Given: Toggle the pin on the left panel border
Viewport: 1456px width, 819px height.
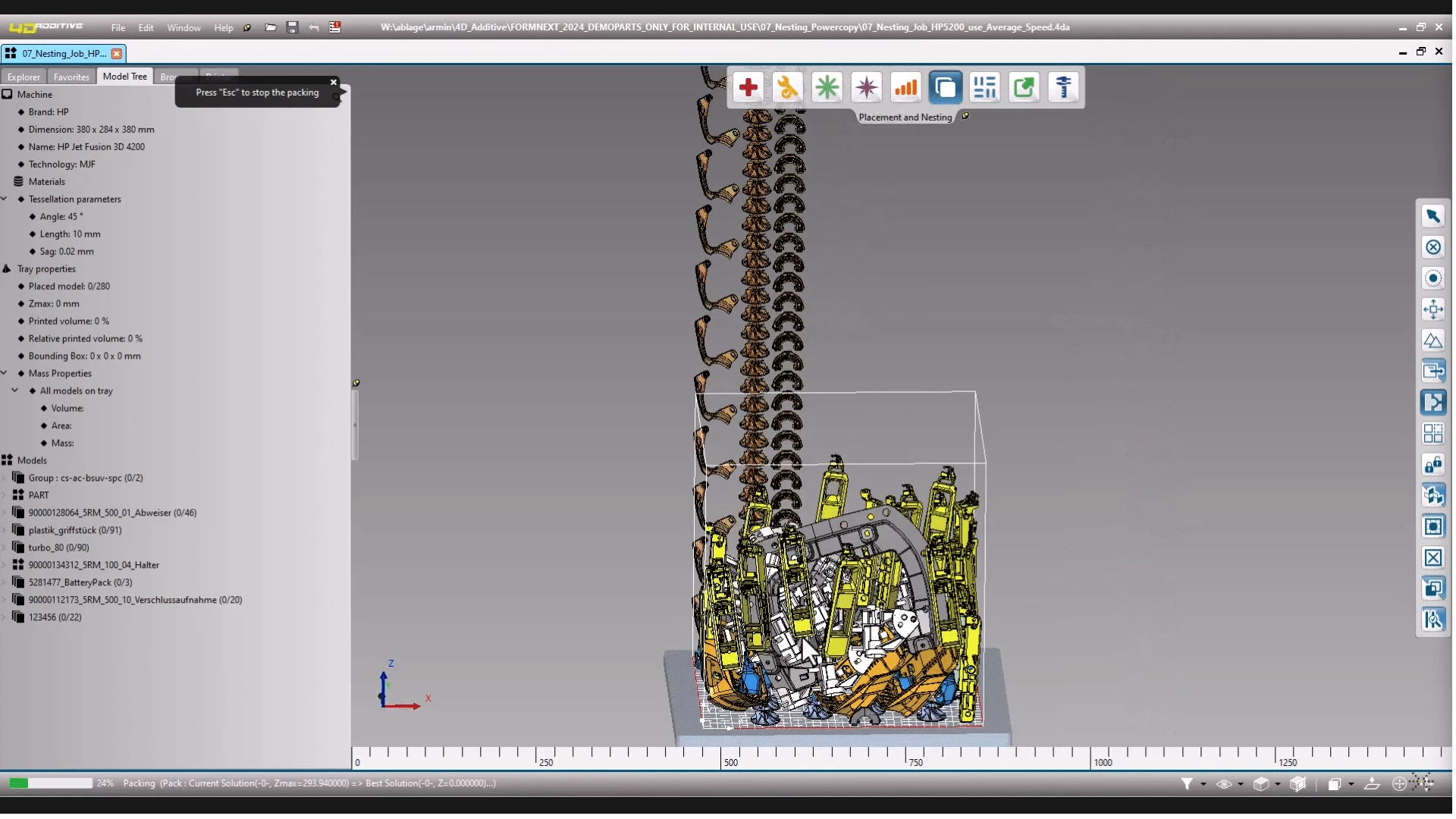Looking at the screenshot, I should coord(356,384).
